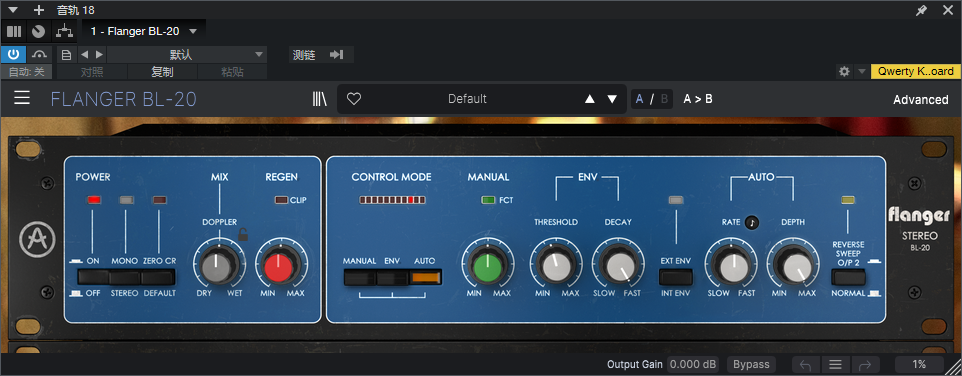Click the FLANGER BL-20 title text

point(123,99)
